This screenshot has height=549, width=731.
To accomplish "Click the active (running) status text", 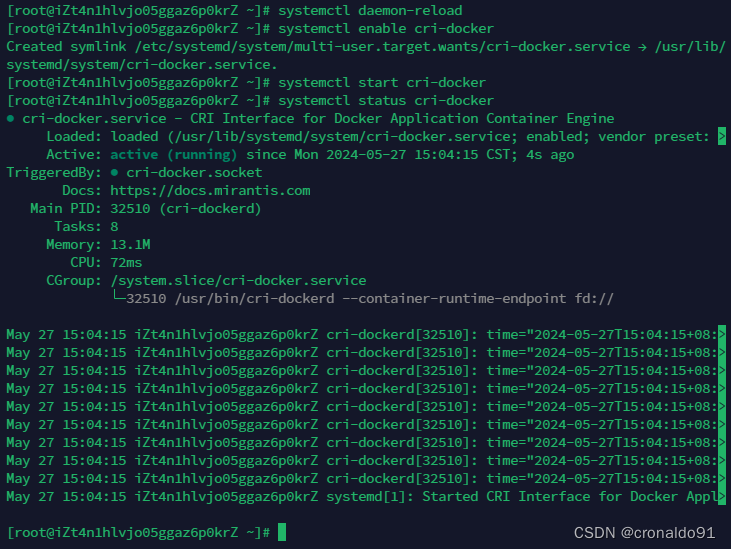I will click(173, 155).
